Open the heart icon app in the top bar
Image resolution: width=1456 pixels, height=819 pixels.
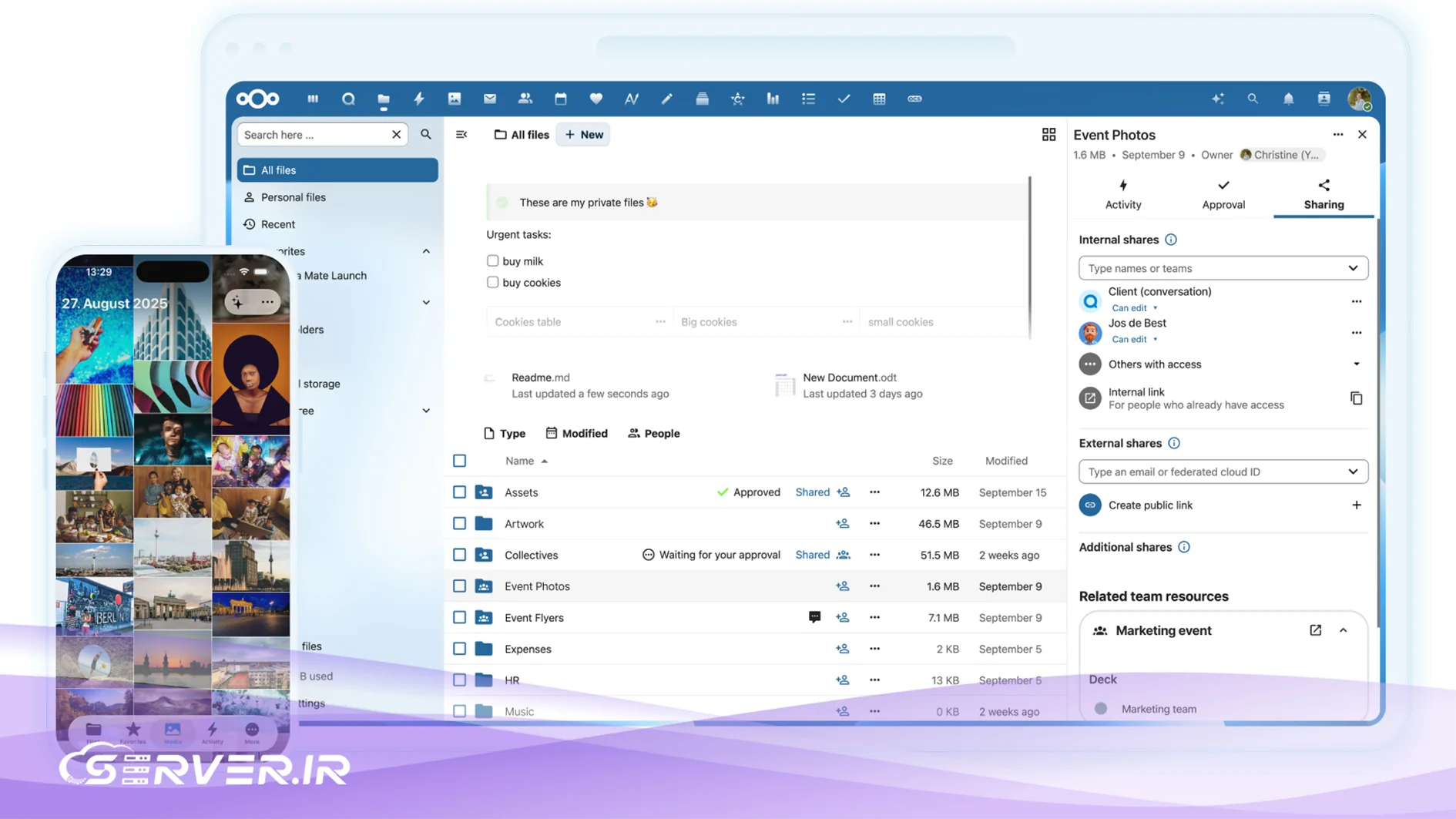tap(596, 99)
